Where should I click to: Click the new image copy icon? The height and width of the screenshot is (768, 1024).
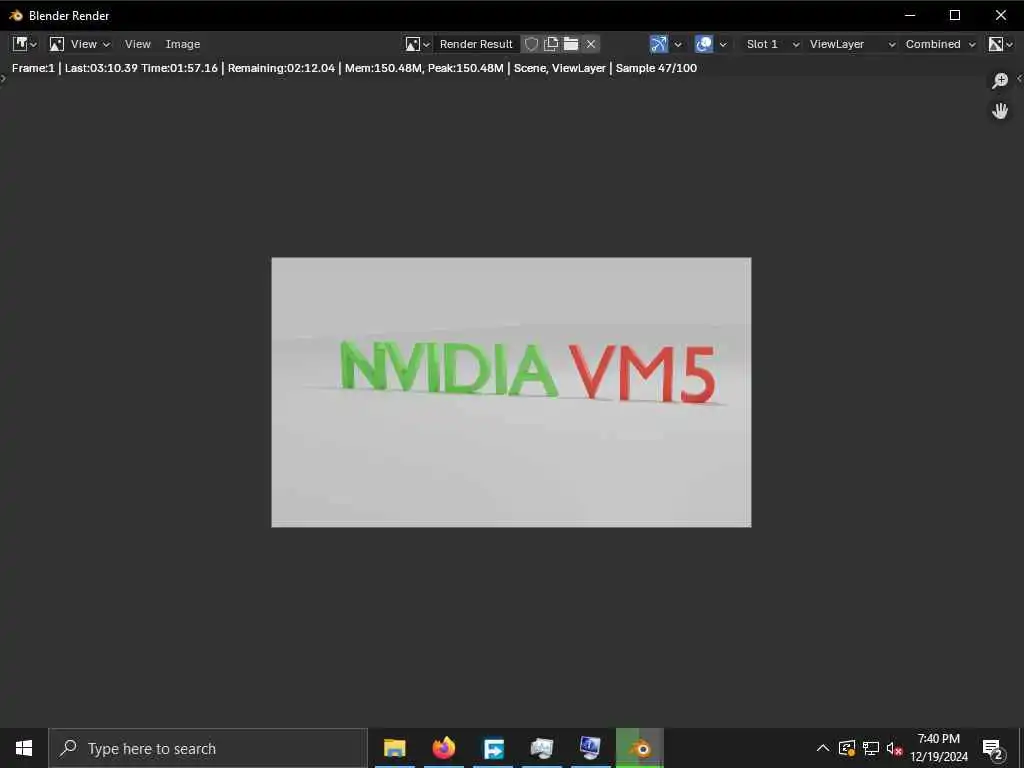coord(551,44)
